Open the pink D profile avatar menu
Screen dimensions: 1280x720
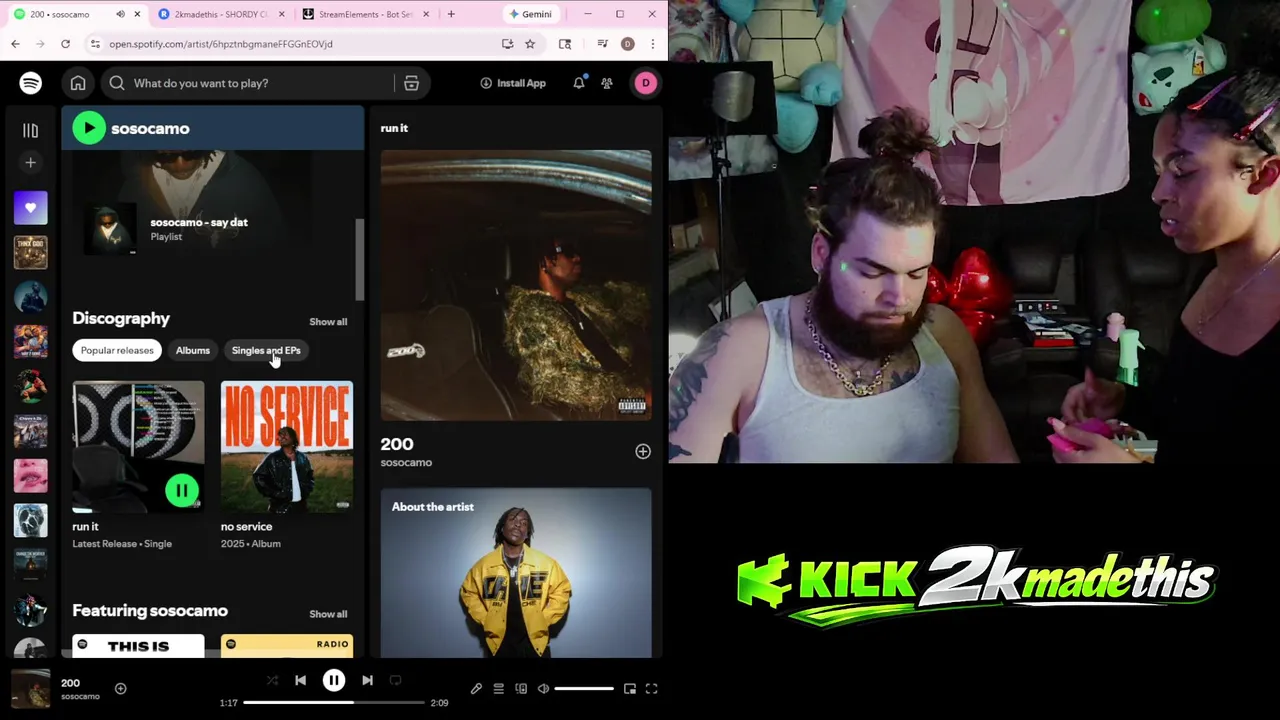(x=645, y=83)
